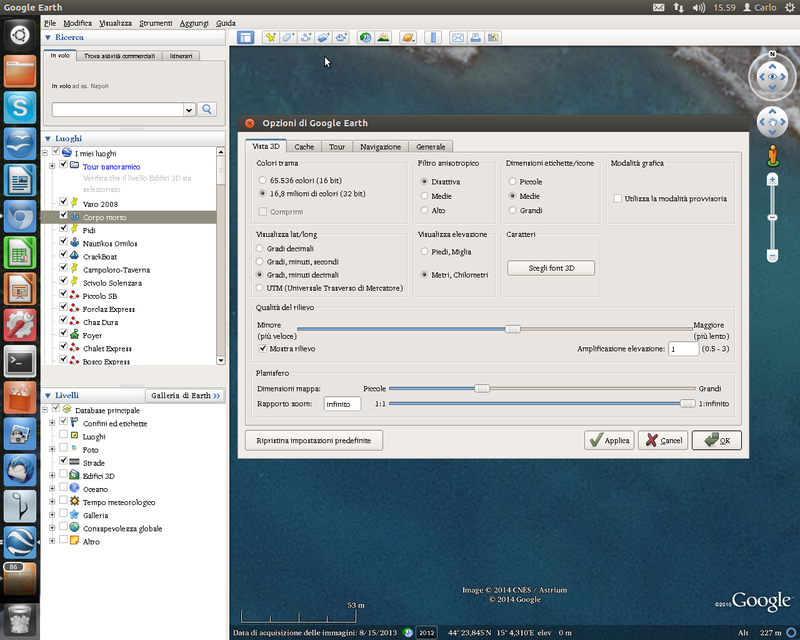Add an image overlay from the toolbar
The height and width of the screenshot is (640, 800).
point(323,37)
